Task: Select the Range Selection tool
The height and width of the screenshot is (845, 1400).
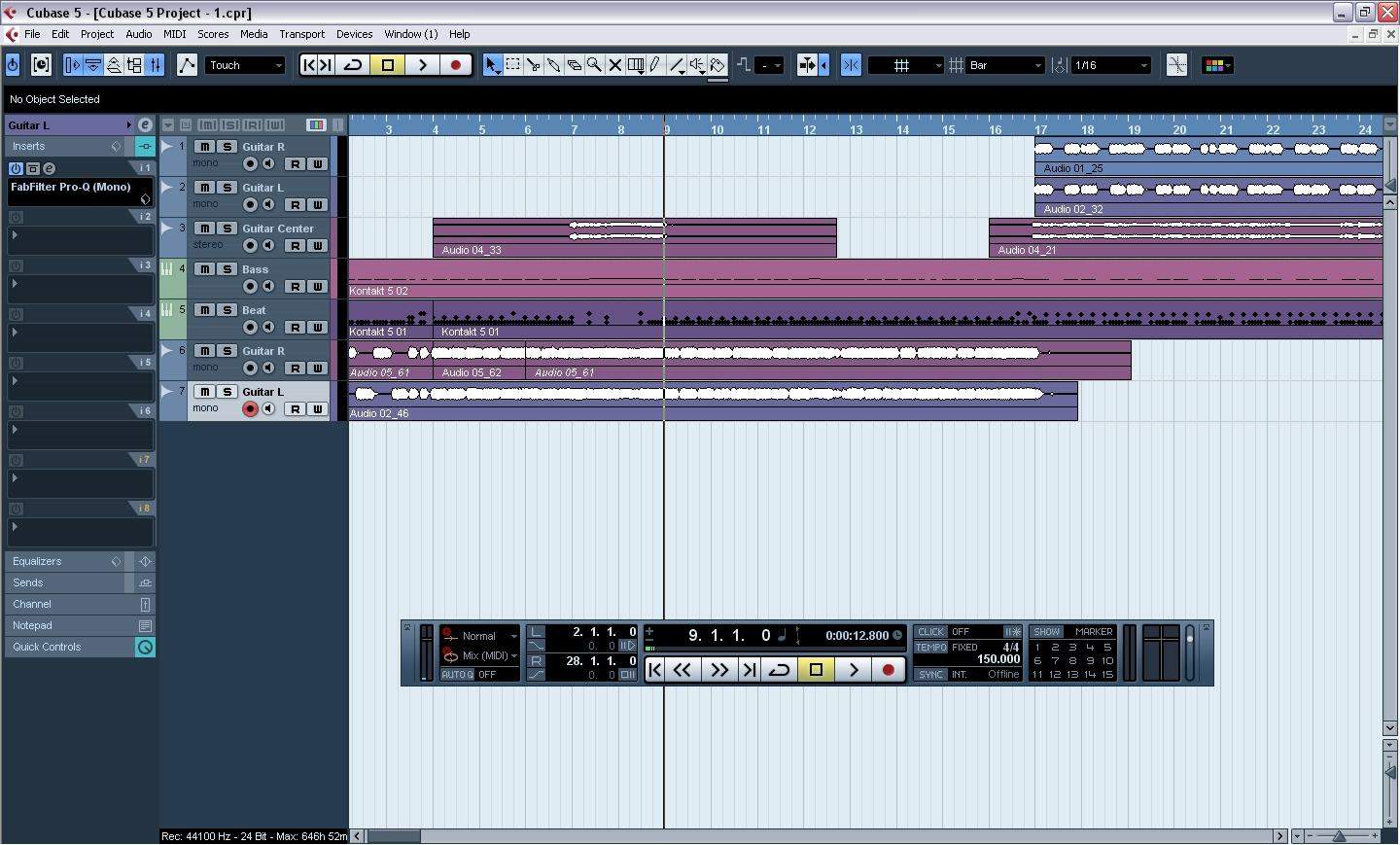Action: (512, 65)
